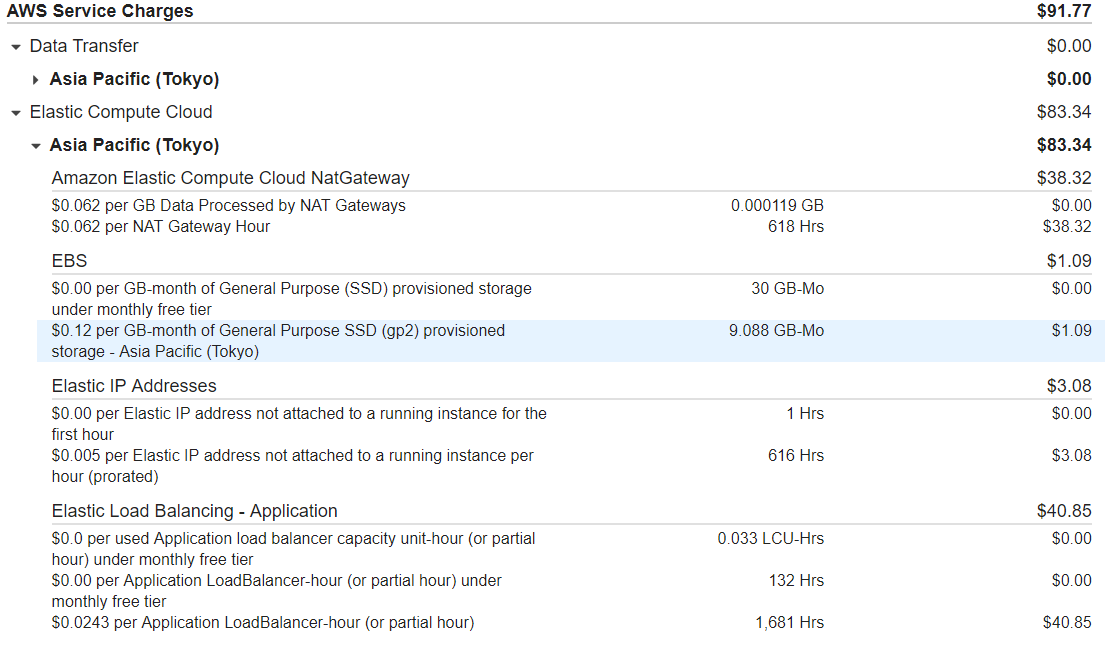Select the Elastic IP first hour row
This screenshot has height=645, width=1105.
tap(572, 424)
